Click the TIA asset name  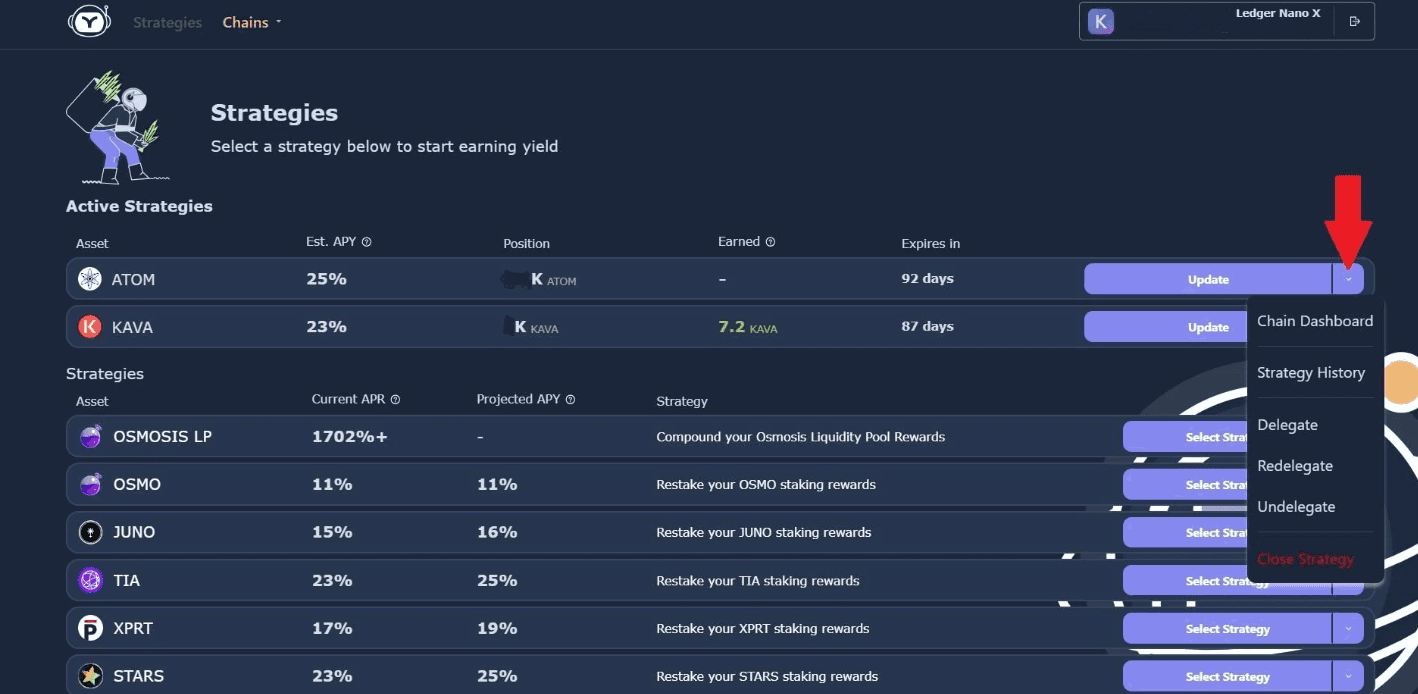(126, 580)
